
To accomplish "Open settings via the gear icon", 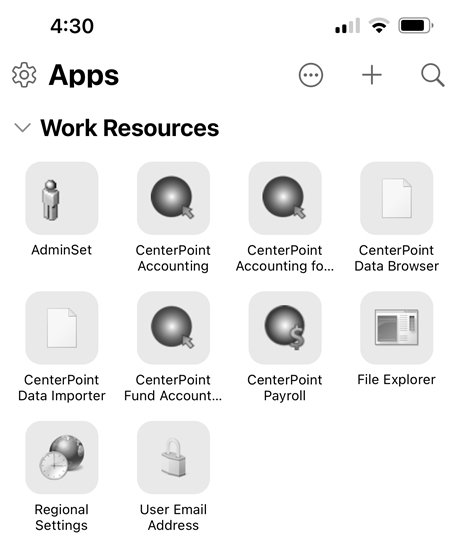I will tap(24, 75).
